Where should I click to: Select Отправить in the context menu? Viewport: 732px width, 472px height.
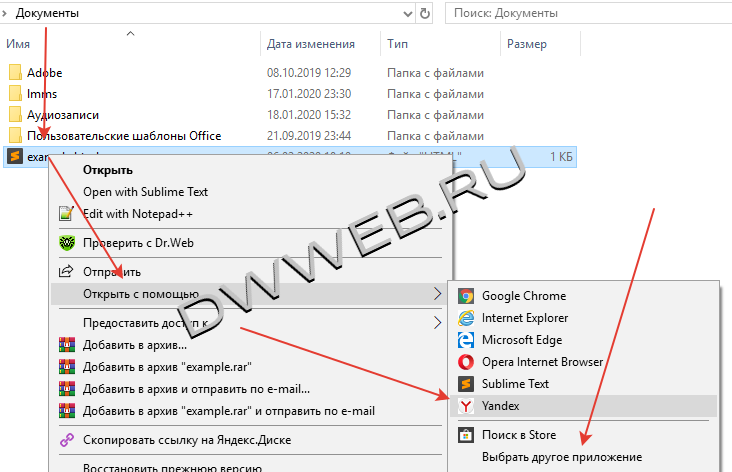click(112, 272)
